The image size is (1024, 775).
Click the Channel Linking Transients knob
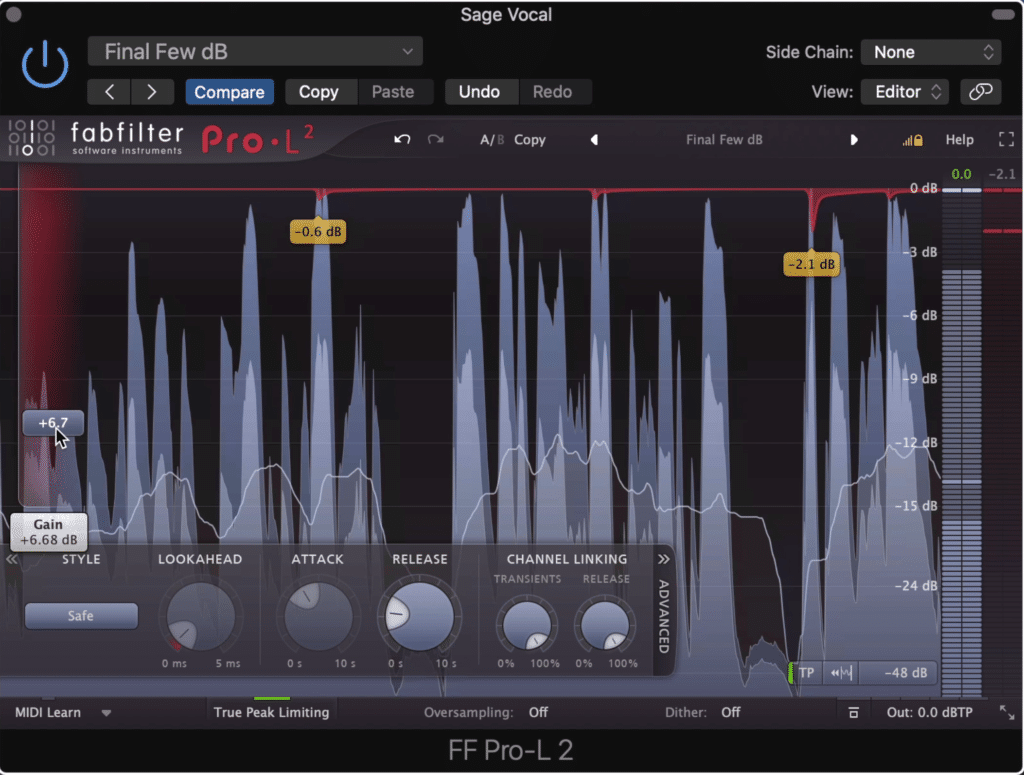pos(526,625)
